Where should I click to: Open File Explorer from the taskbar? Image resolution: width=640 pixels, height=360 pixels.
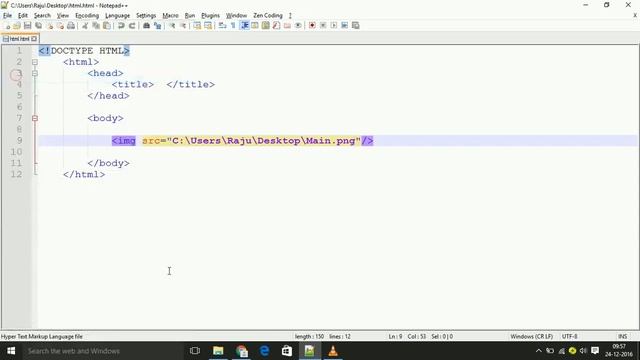pyautogui.click(x=218, y=351)
